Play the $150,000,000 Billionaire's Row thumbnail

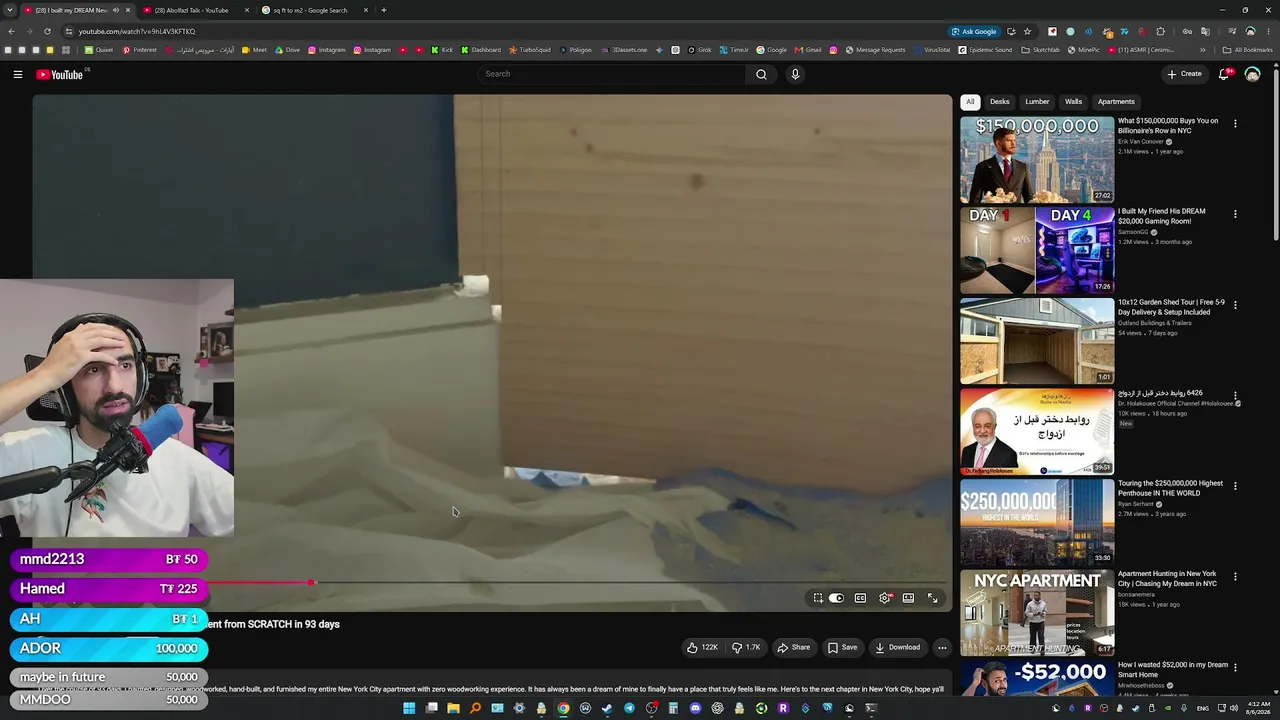(x=1037, y=160)
